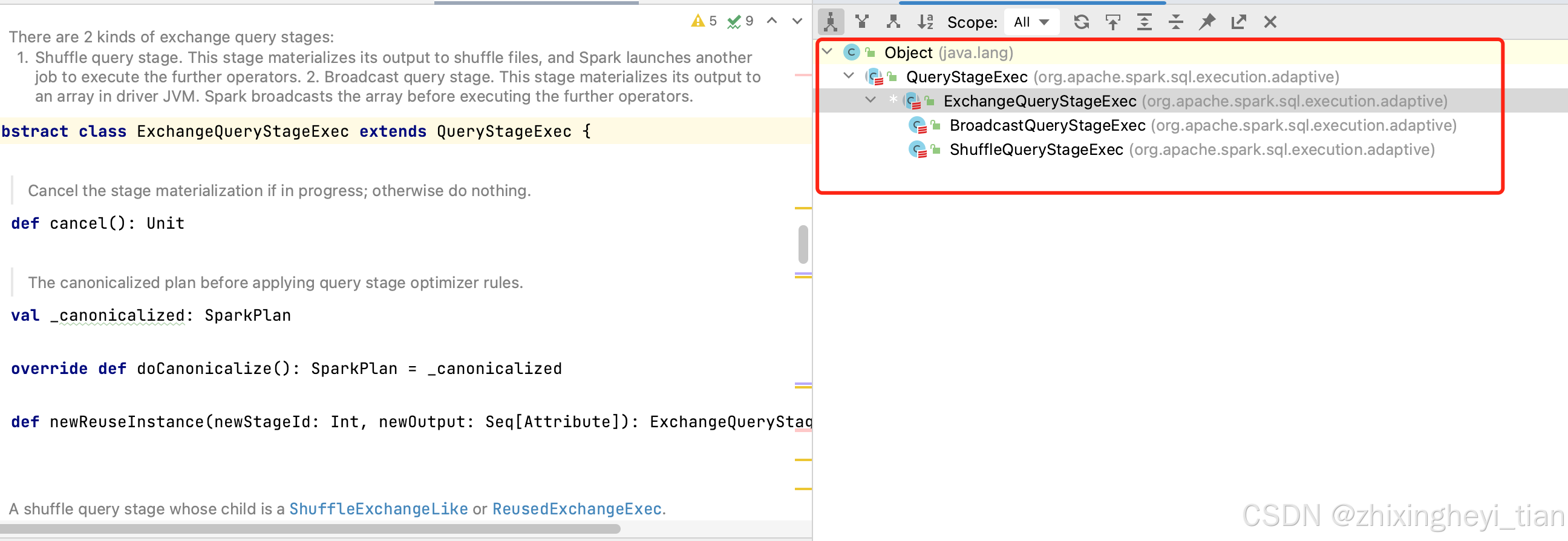Collapse the ExchangeQueryStageExec tree node

tap(871, 100)
